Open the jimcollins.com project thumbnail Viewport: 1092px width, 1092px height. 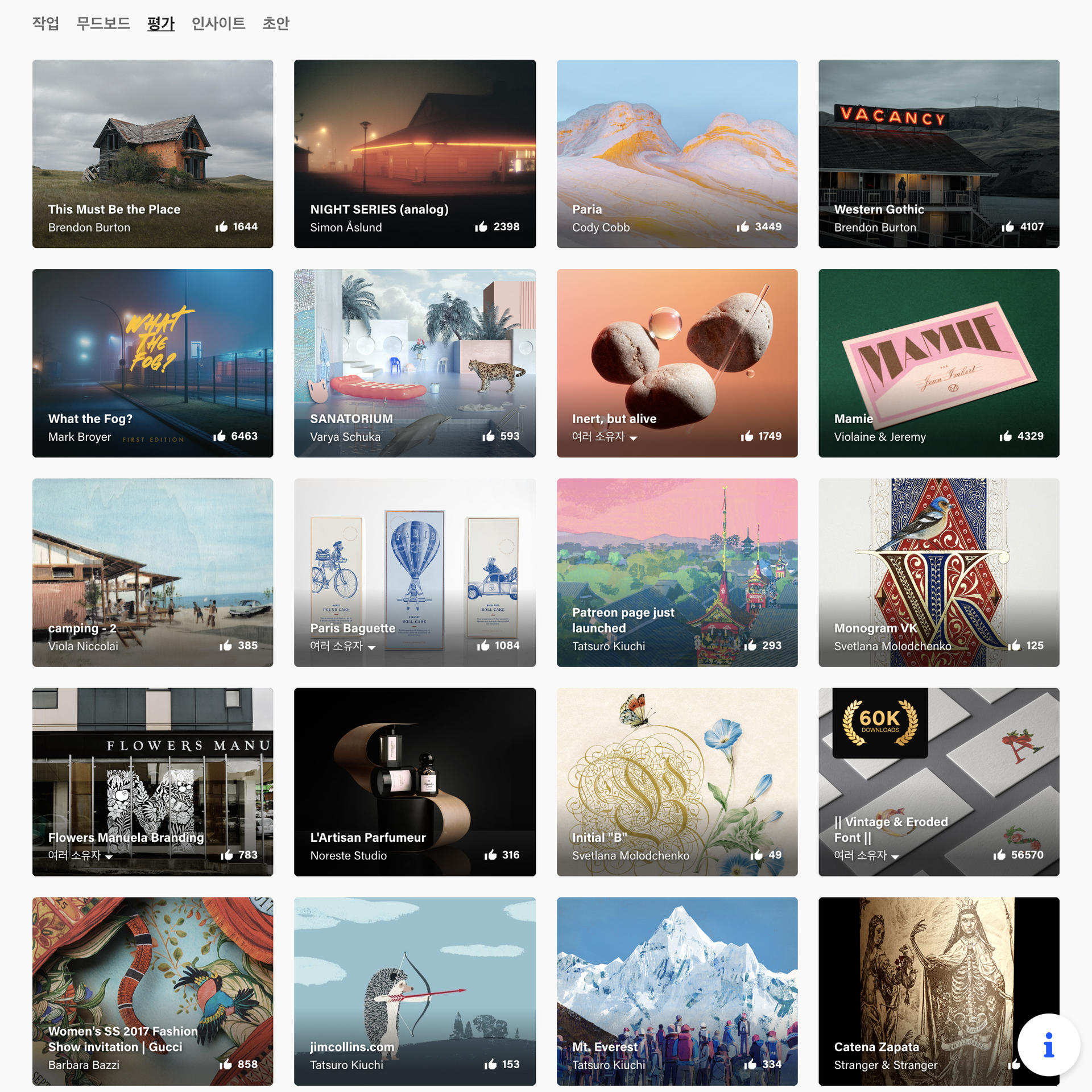[415, 991]
